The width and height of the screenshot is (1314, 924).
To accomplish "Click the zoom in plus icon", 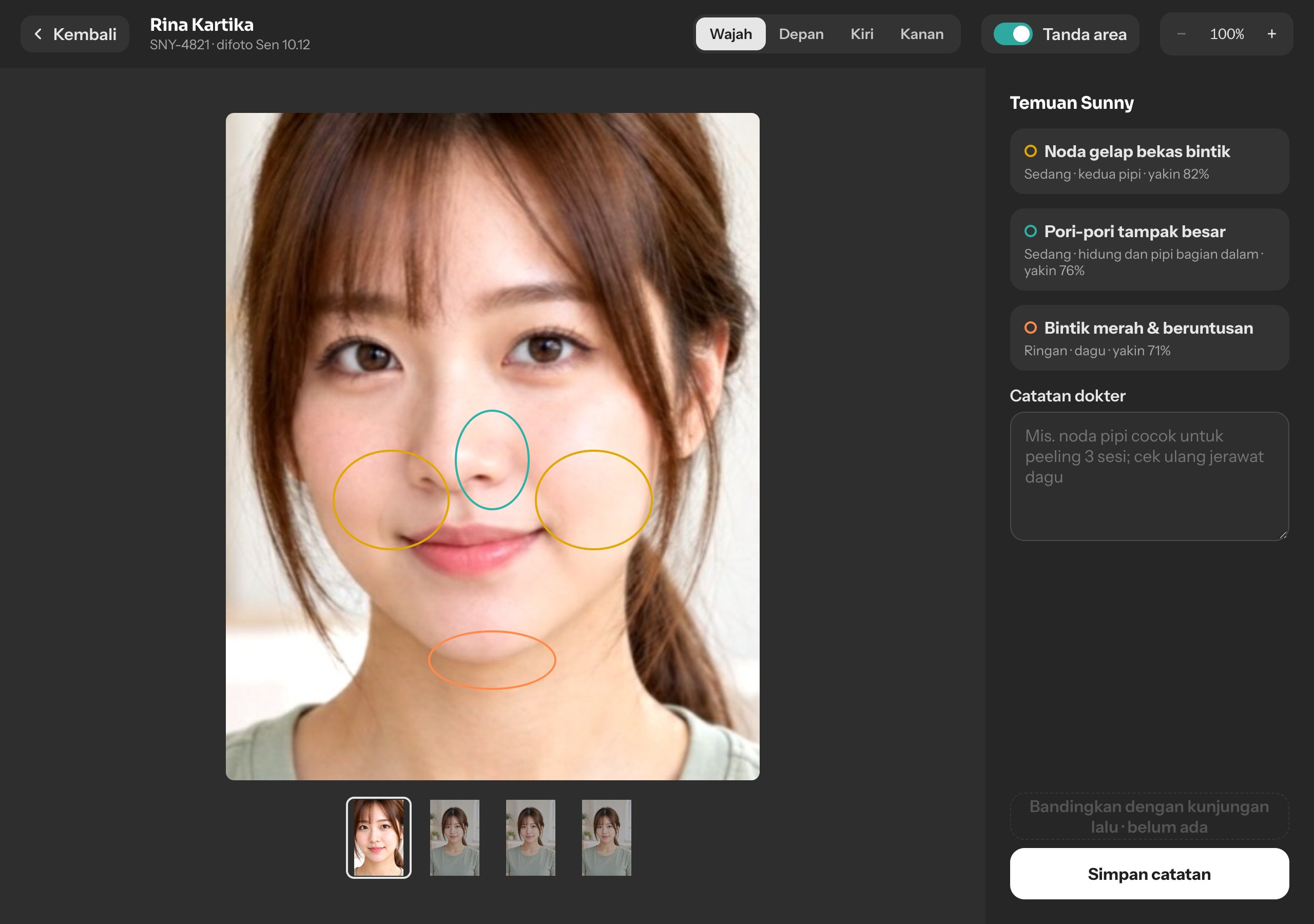I will (x=1271, y=34).
